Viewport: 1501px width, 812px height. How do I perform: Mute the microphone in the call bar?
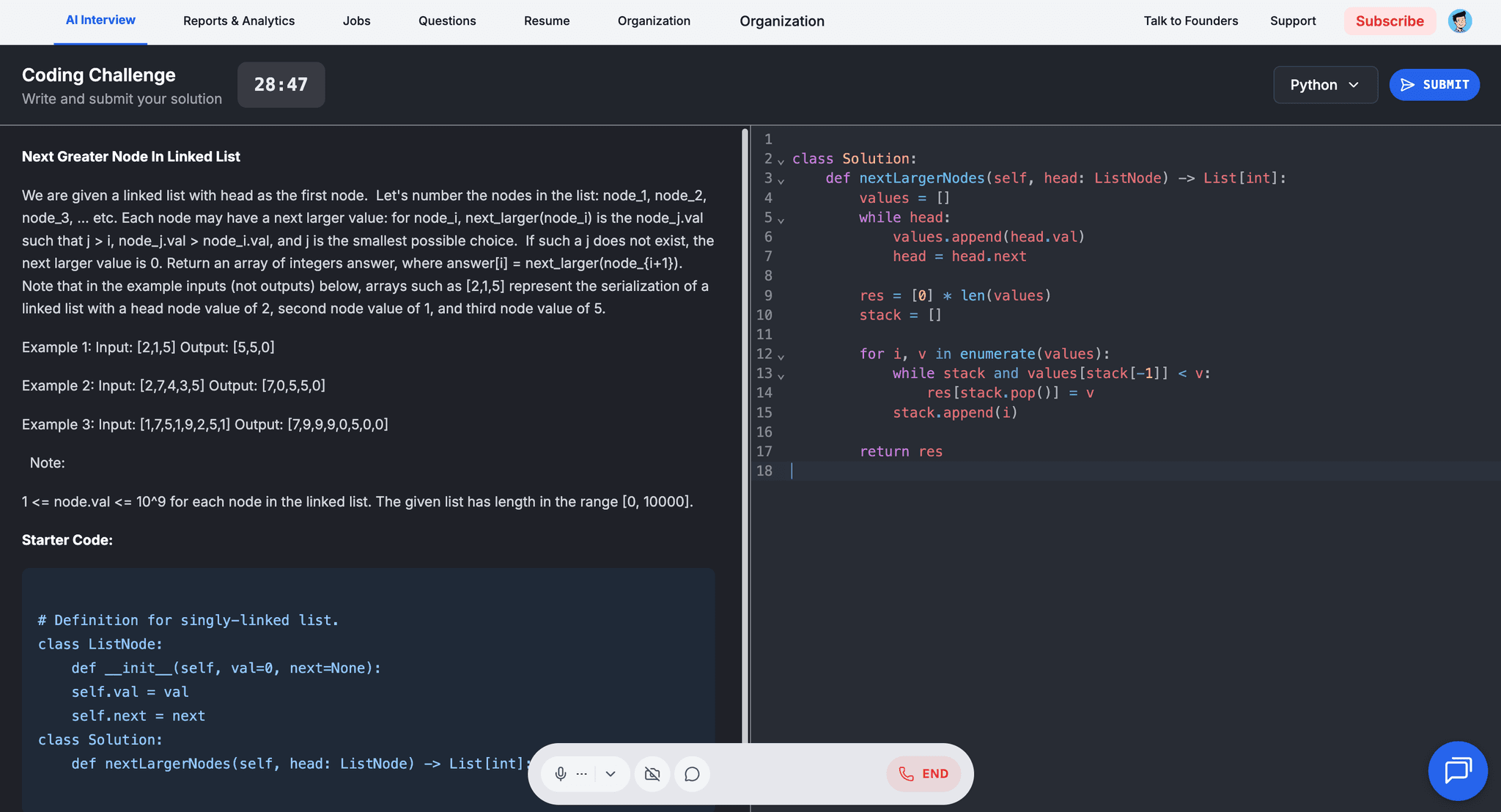click(x=561, y=773)
